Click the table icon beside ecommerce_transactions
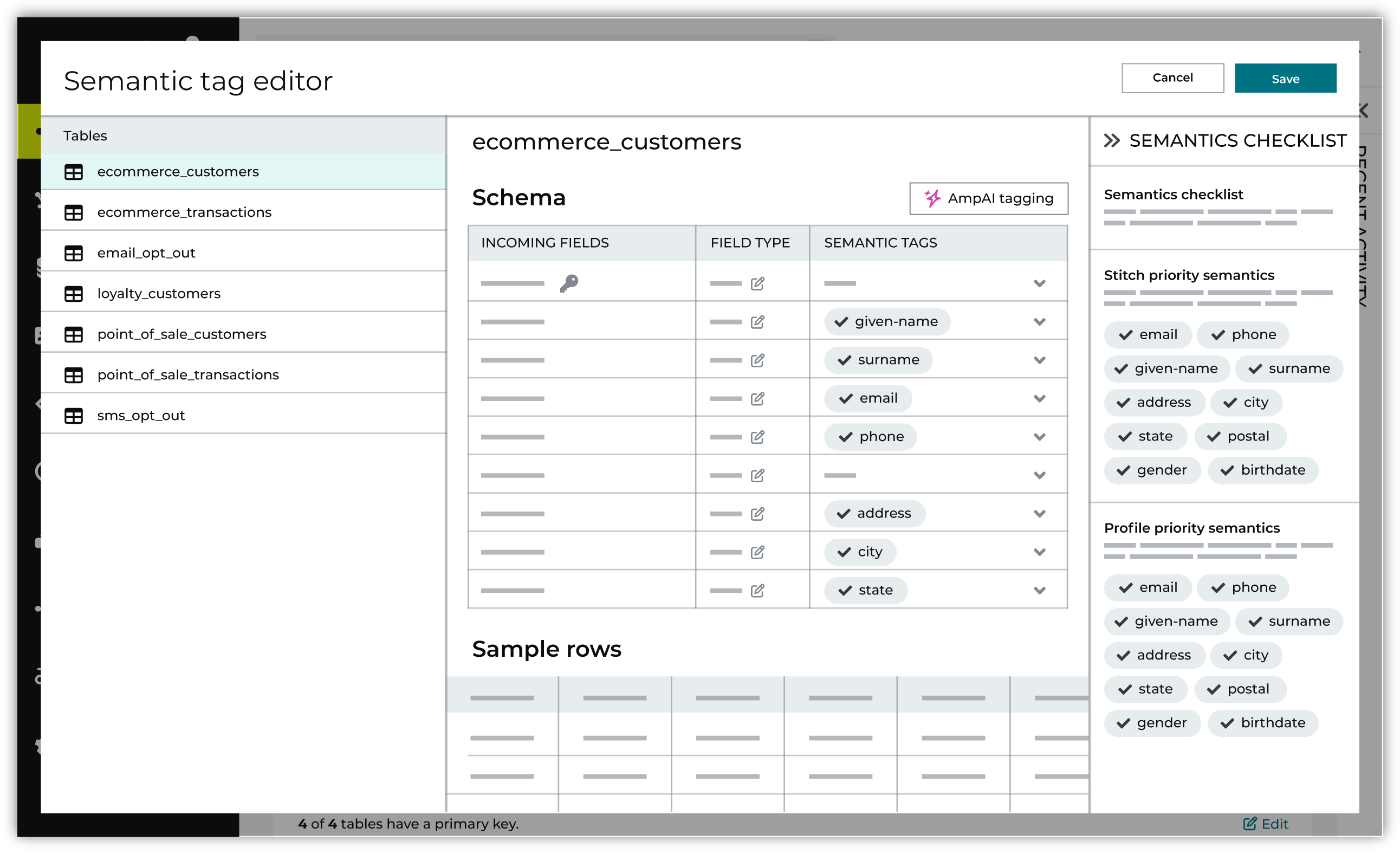The image size is (1400, 854). 74,212
